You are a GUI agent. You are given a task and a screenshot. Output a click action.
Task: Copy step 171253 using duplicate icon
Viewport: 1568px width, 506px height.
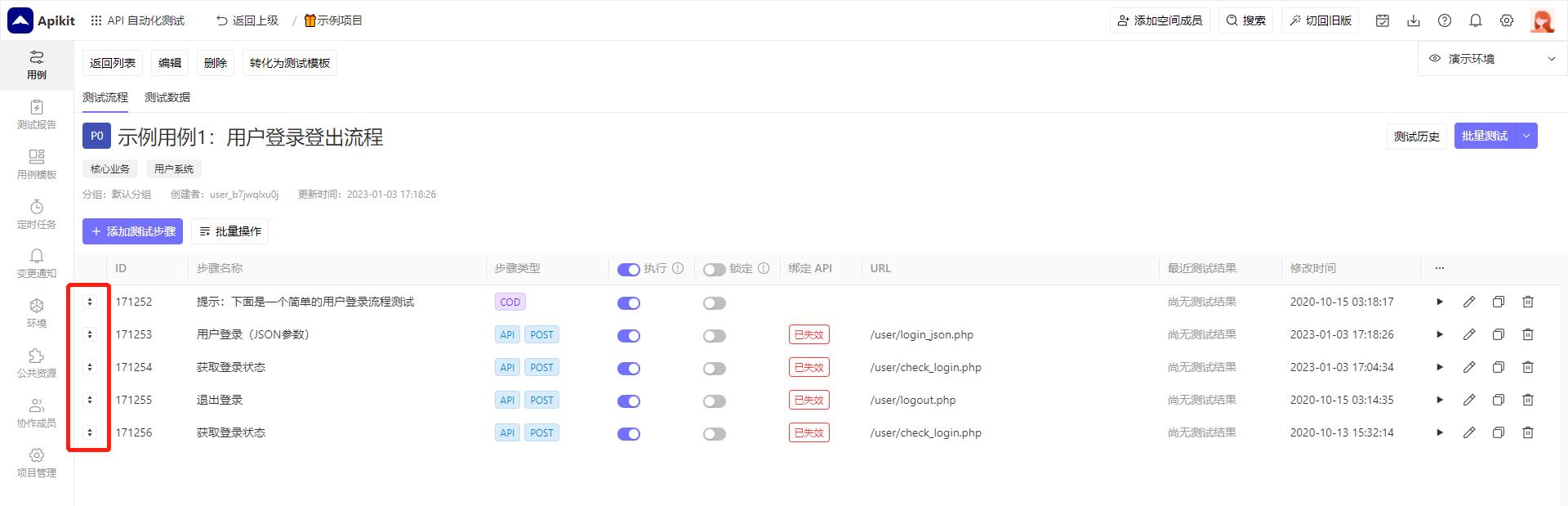point(1499,334)
